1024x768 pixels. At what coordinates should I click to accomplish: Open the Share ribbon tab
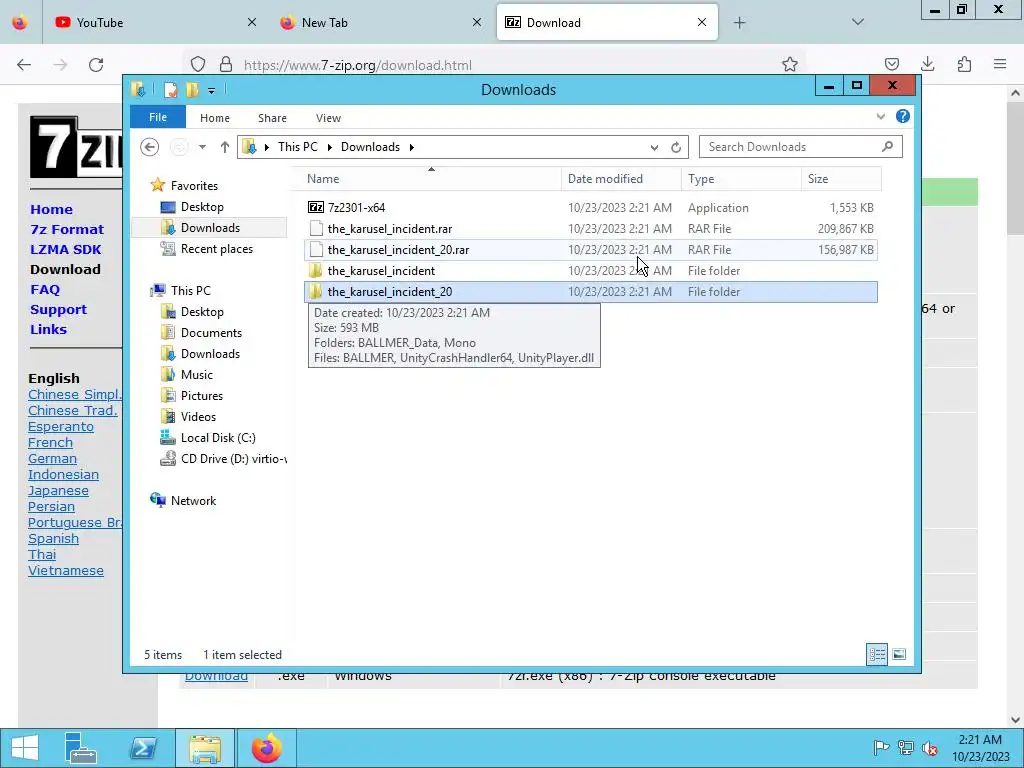coord(272,118)
